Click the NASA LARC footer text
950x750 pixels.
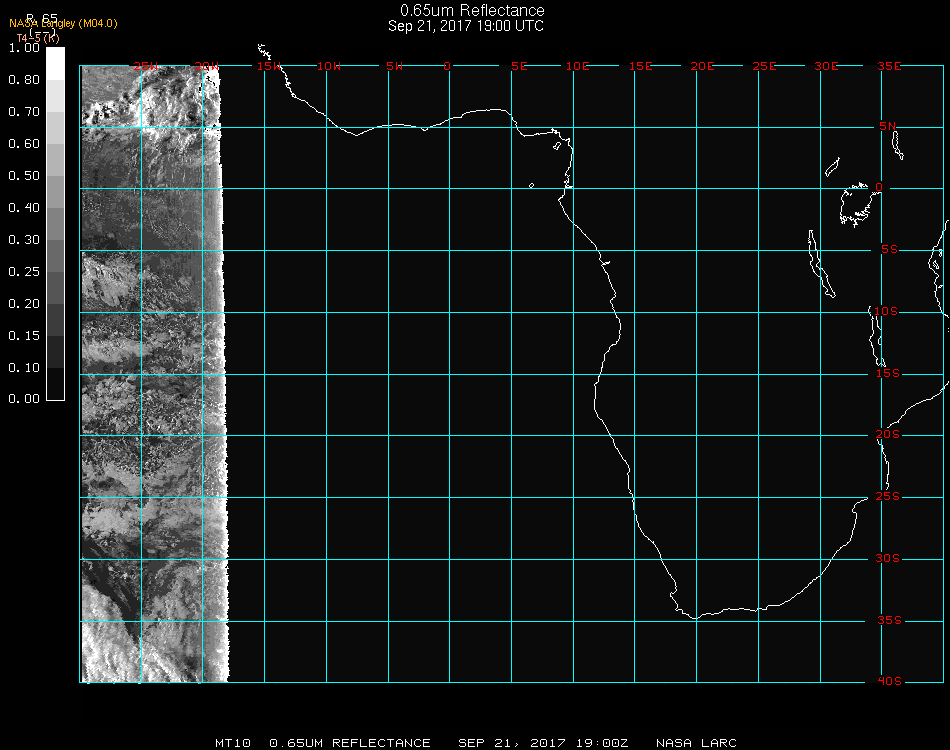tap(696, 743)
